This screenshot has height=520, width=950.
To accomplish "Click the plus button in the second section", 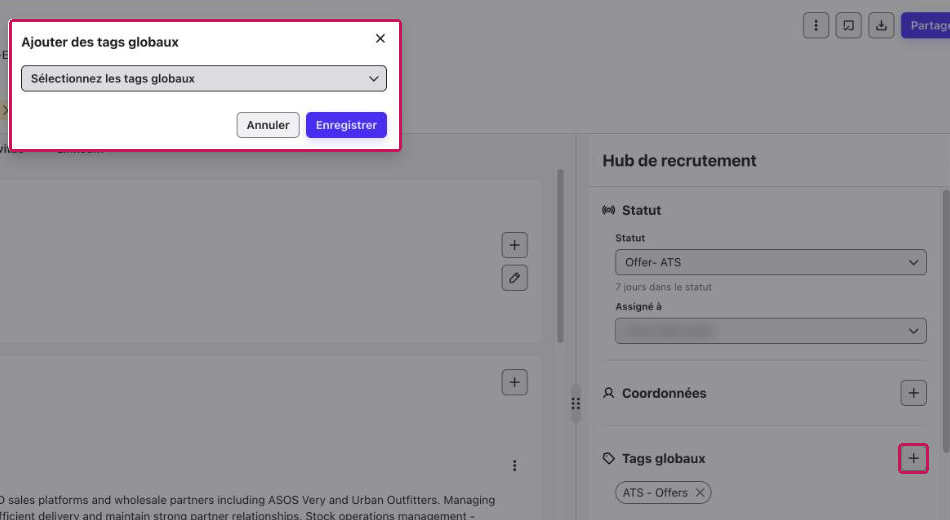I will tap(514, 382).
